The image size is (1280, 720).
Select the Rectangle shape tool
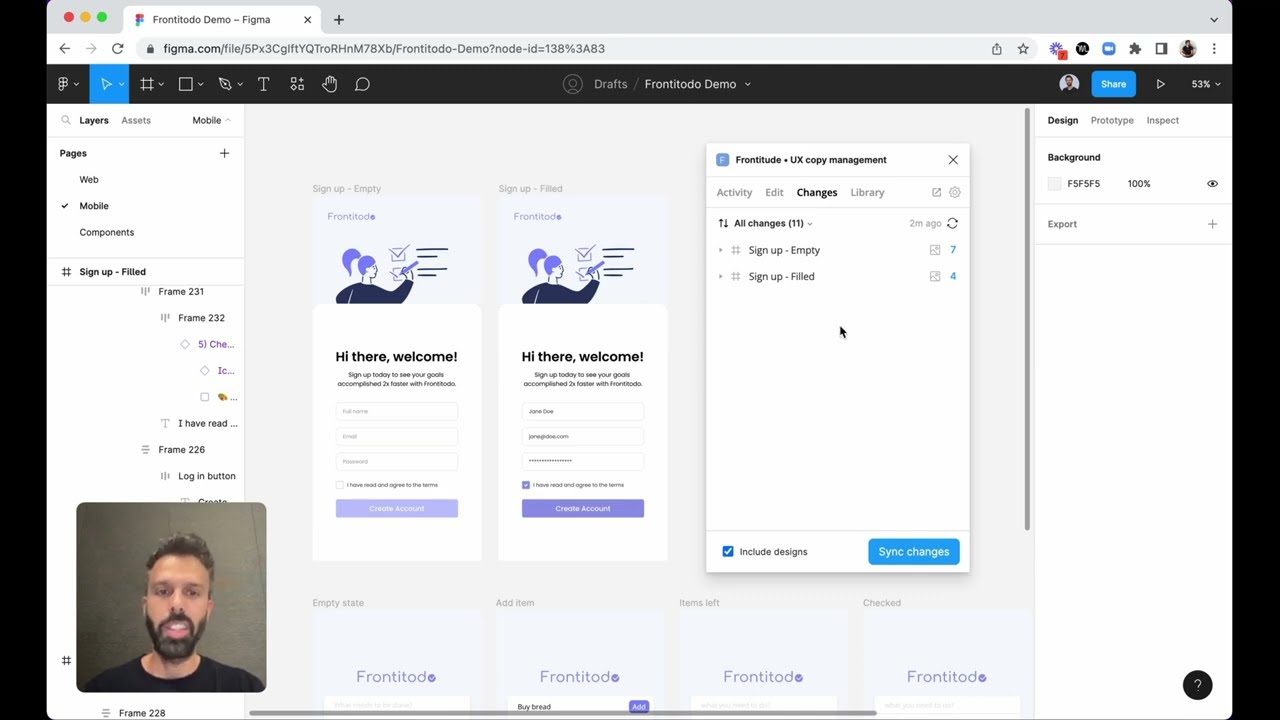[x=185, y=84]
